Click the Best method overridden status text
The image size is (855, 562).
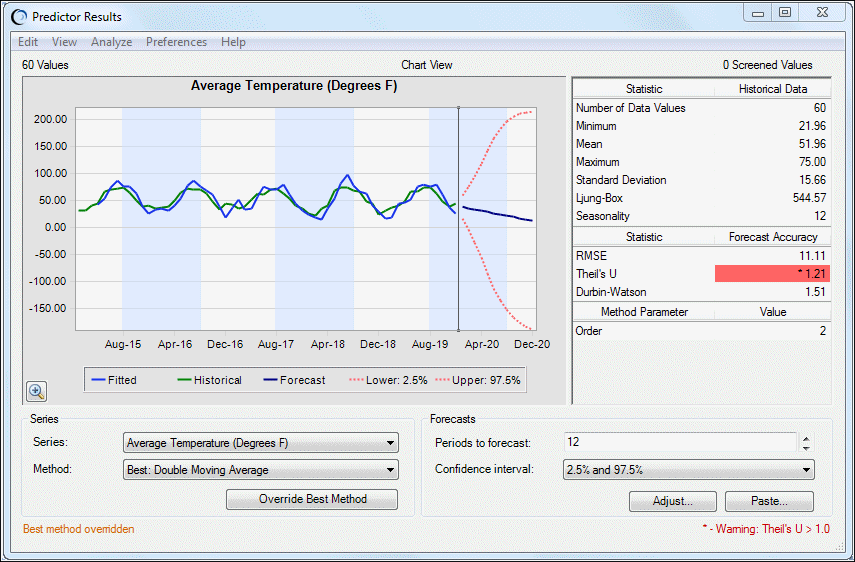pyautogui.click(x=79, y=529)
